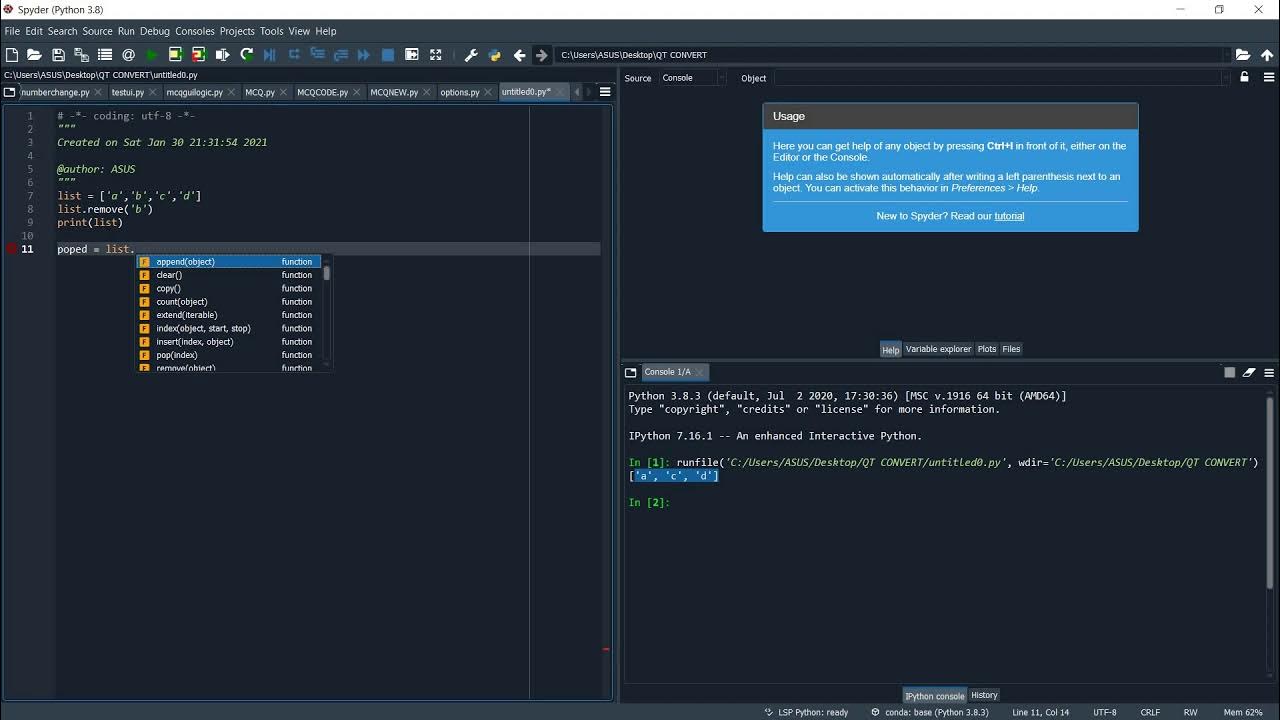
Task: Browse editor tabs icon
Action: pos(10,92)
